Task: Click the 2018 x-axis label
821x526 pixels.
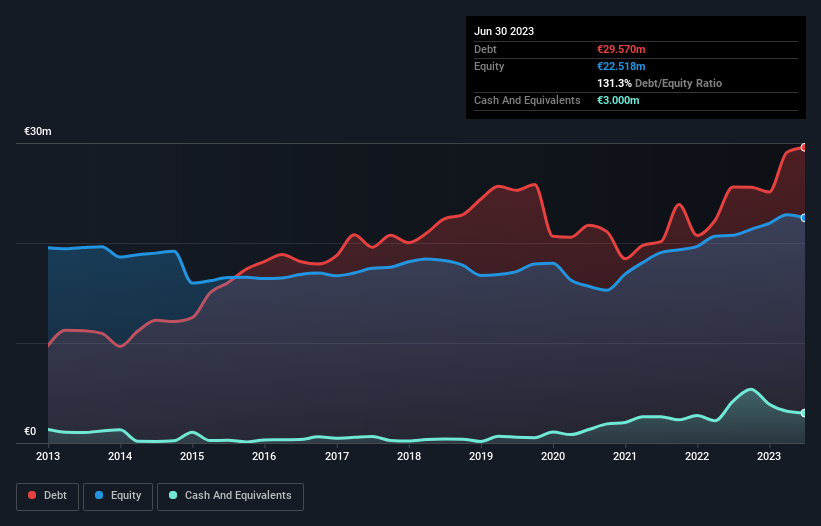Action: point(409,456)
